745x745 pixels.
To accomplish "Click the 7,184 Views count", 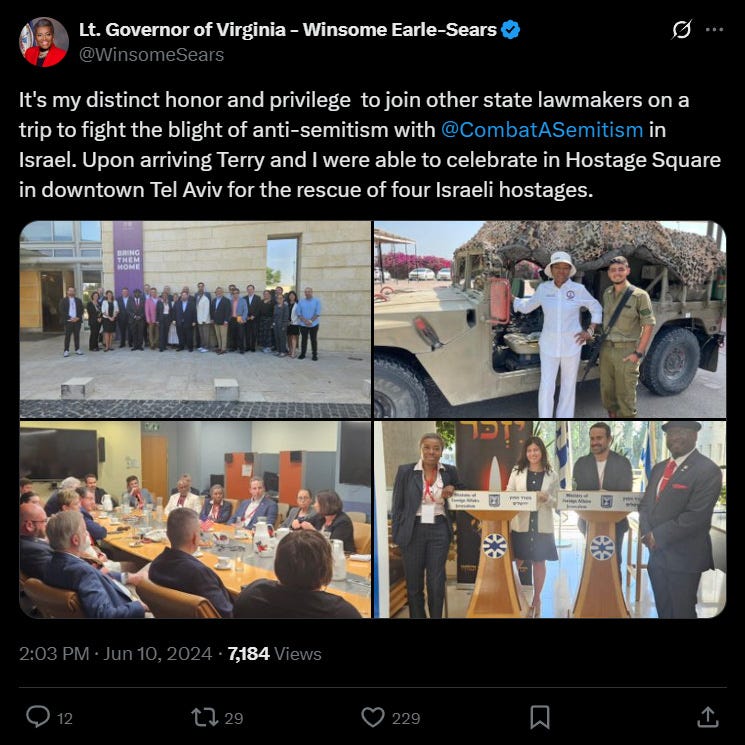I will (275, 654).
